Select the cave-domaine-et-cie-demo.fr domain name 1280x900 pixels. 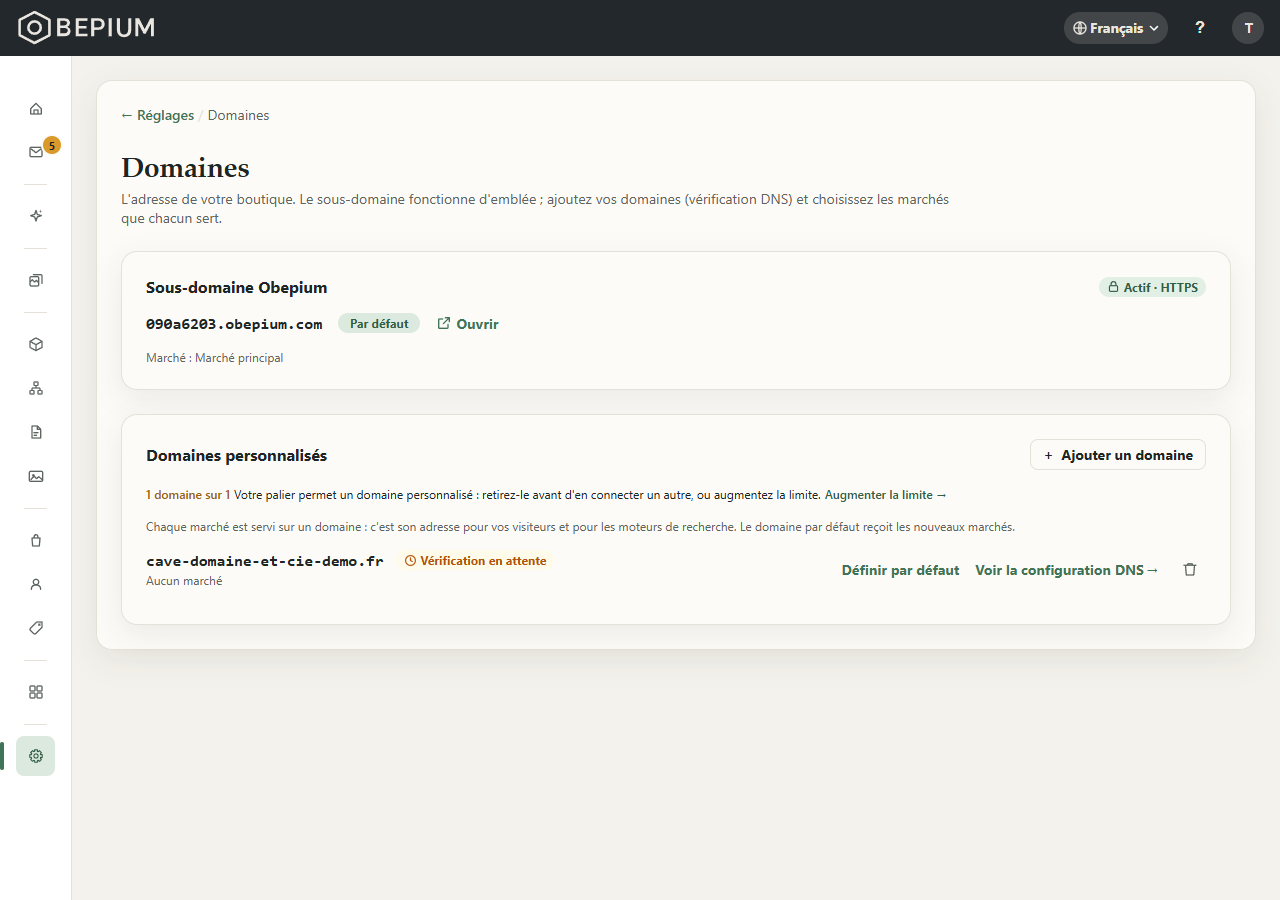(x=265, y=561)
